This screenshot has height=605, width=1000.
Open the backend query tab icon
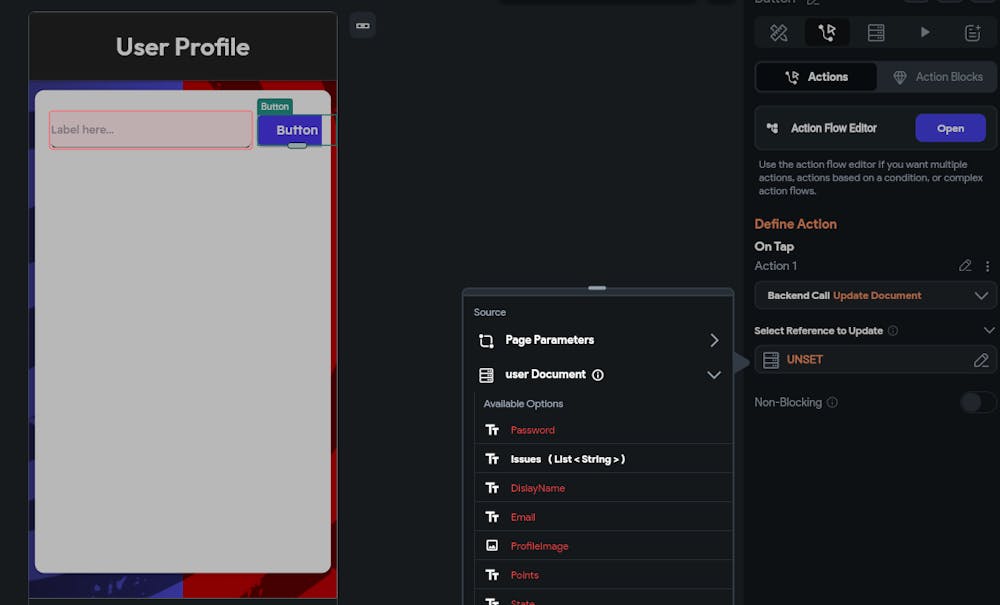click(x=876, y=33)
